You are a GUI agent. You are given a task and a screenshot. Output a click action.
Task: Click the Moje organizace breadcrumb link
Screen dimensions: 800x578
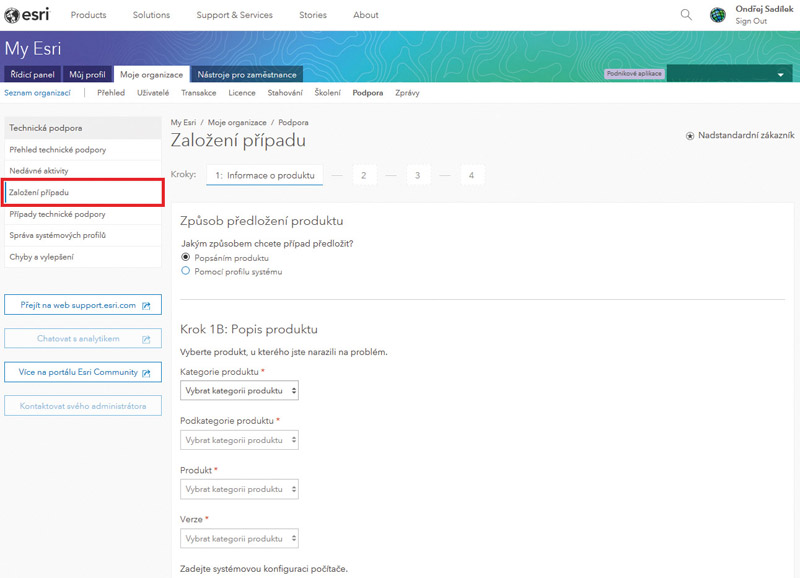(237, 122)
